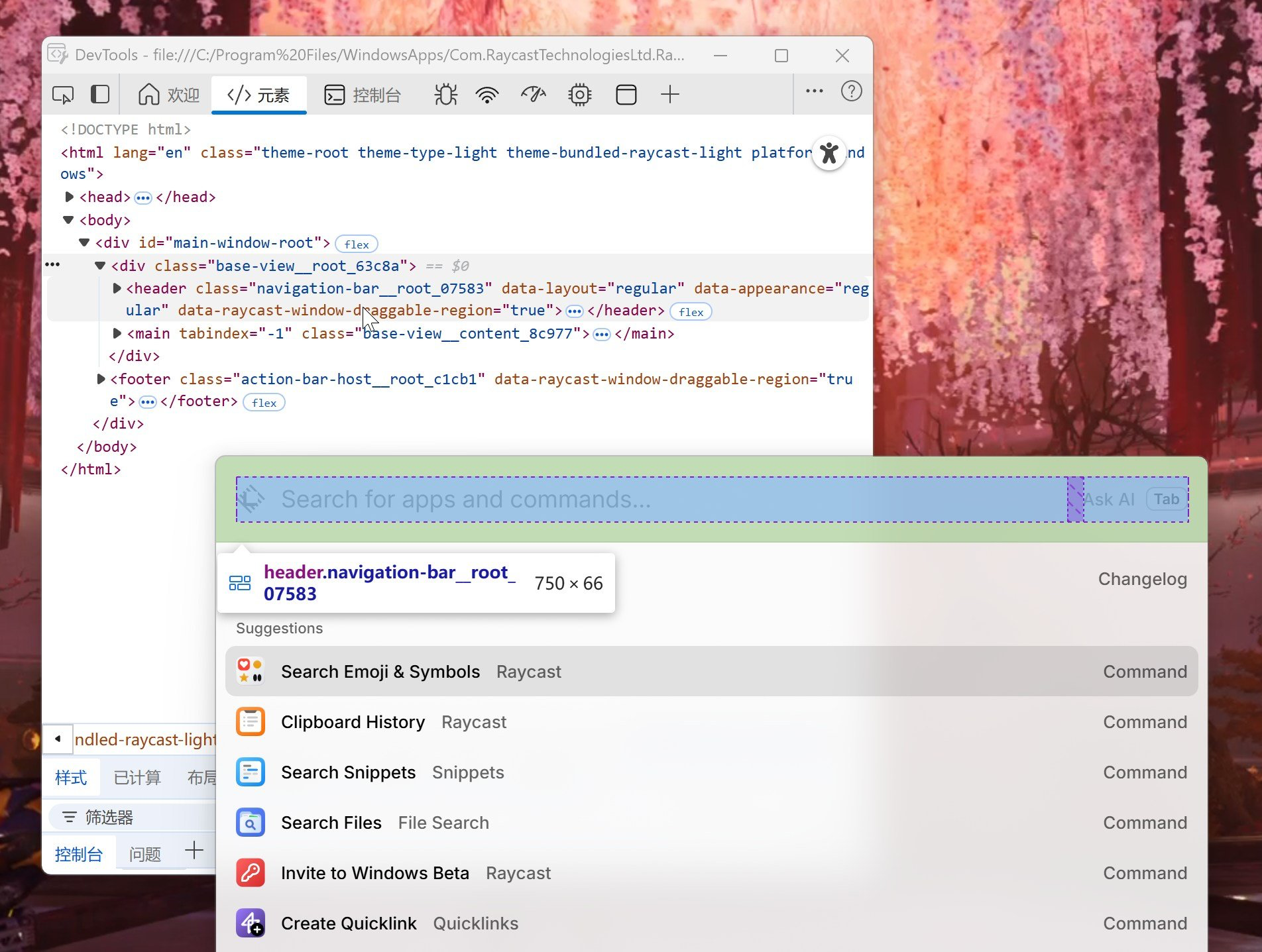Click the Ask AI label in Raycast

[x=1110, y=499]
